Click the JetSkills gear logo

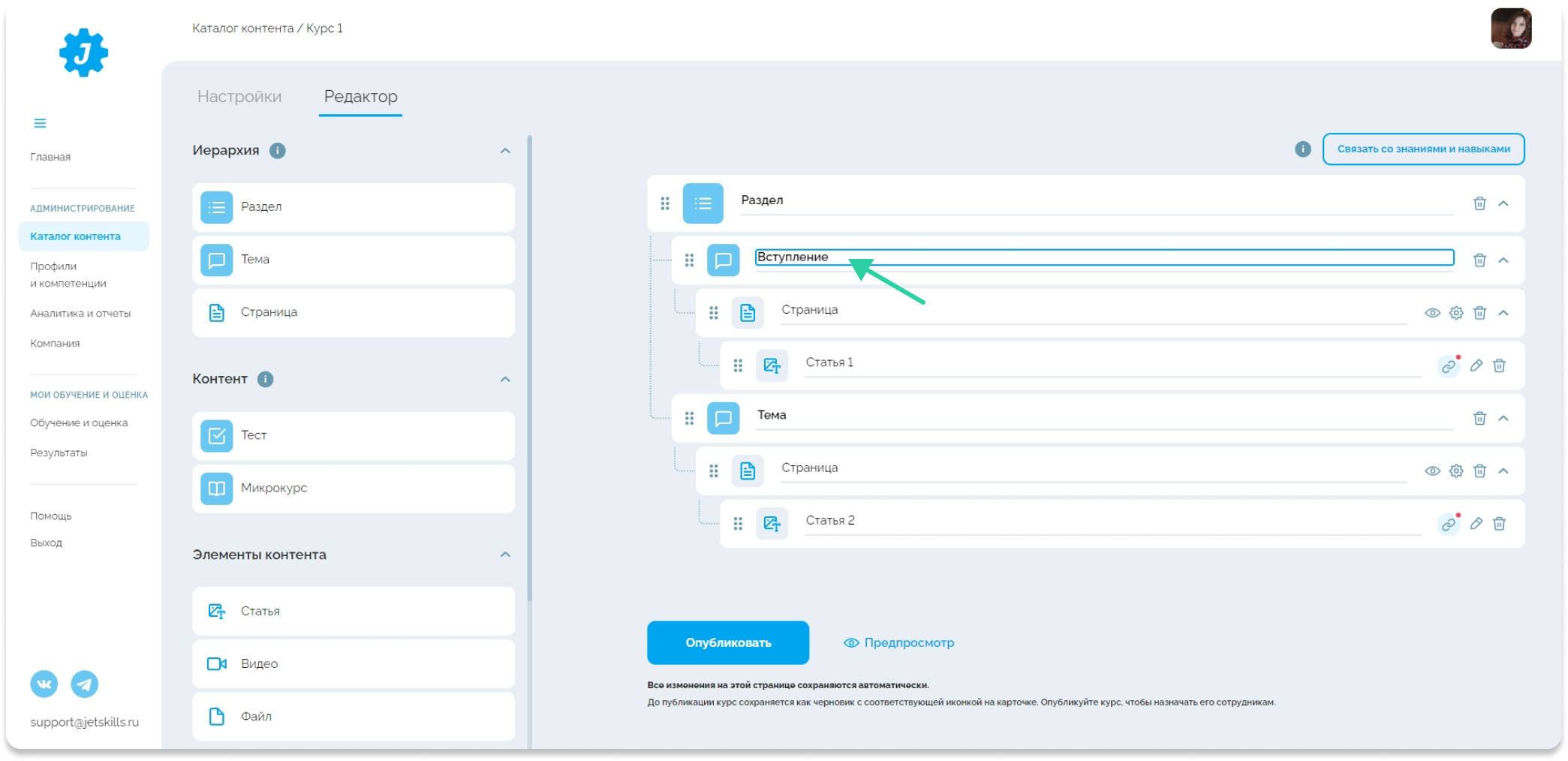83,53
